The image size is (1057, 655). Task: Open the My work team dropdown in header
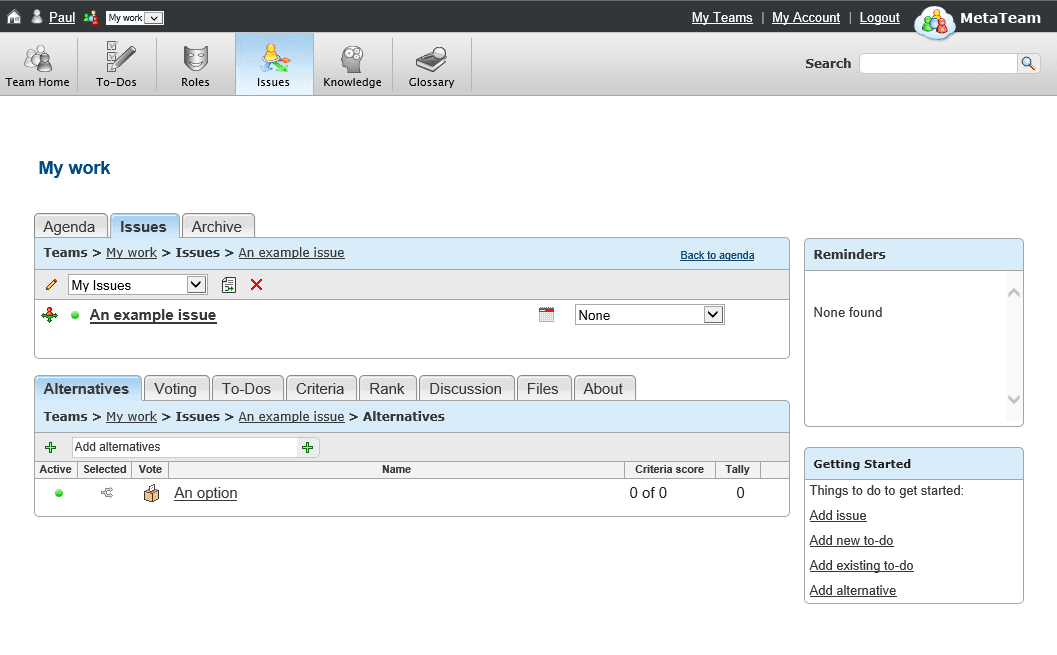click(135, 18)
